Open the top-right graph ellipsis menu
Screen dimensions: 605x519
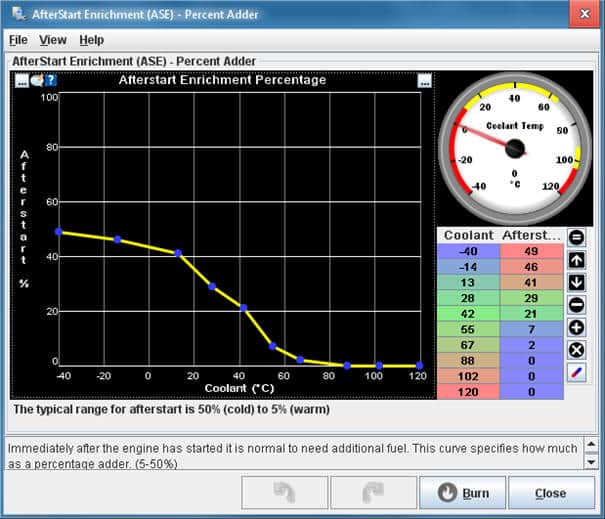point(424,81)
